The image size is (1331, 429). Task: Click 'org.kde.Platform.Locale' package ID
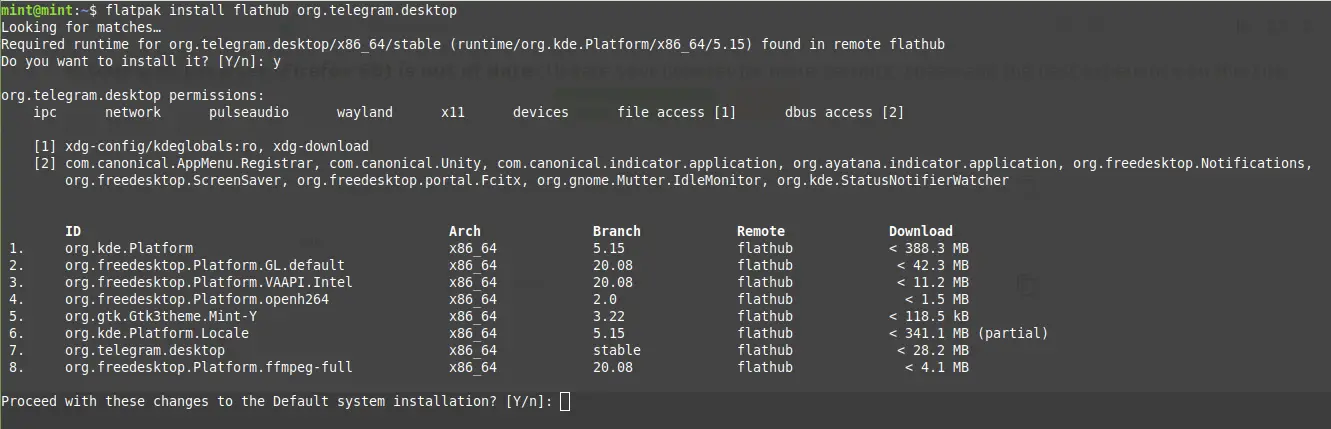(157, 333)
